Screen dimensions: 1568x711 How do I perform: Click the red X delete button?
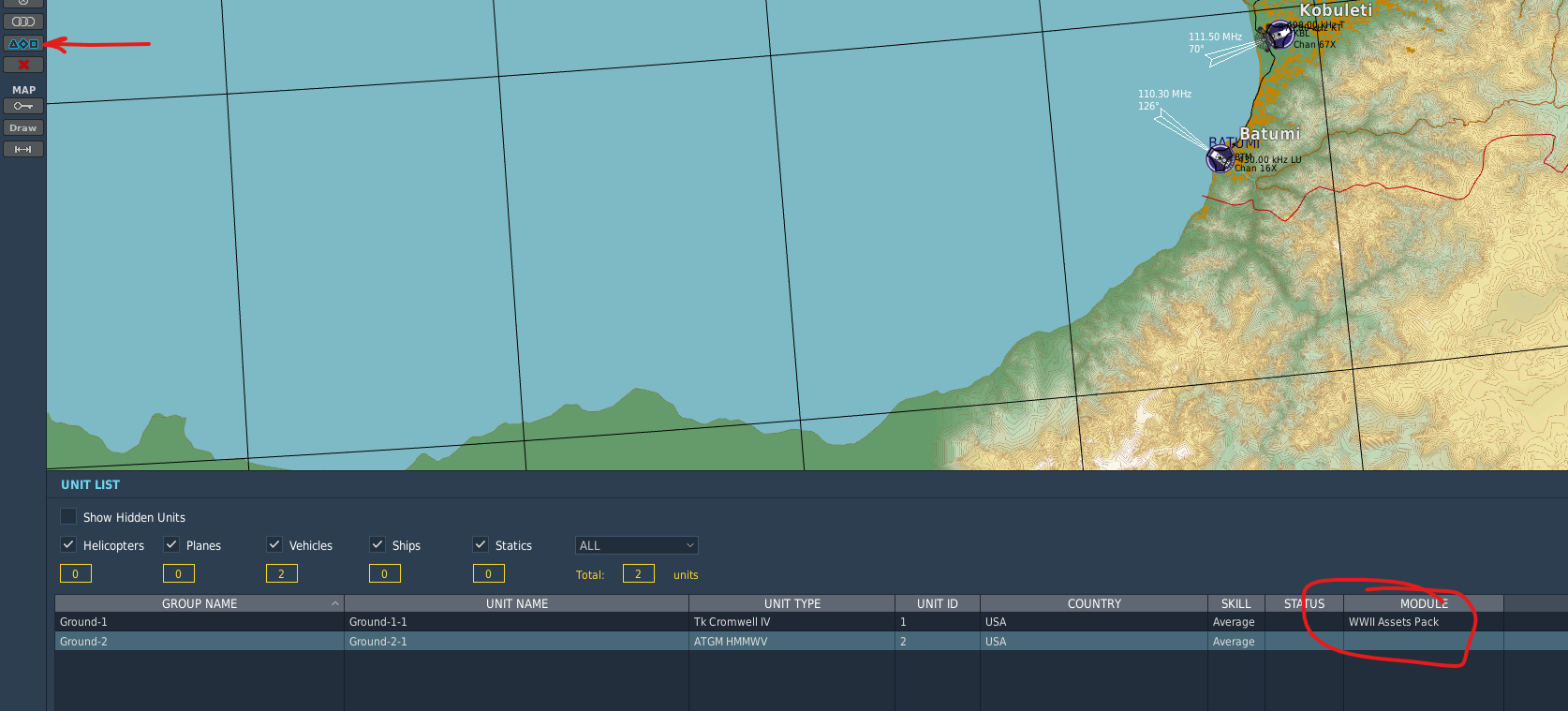click(23, 65)
